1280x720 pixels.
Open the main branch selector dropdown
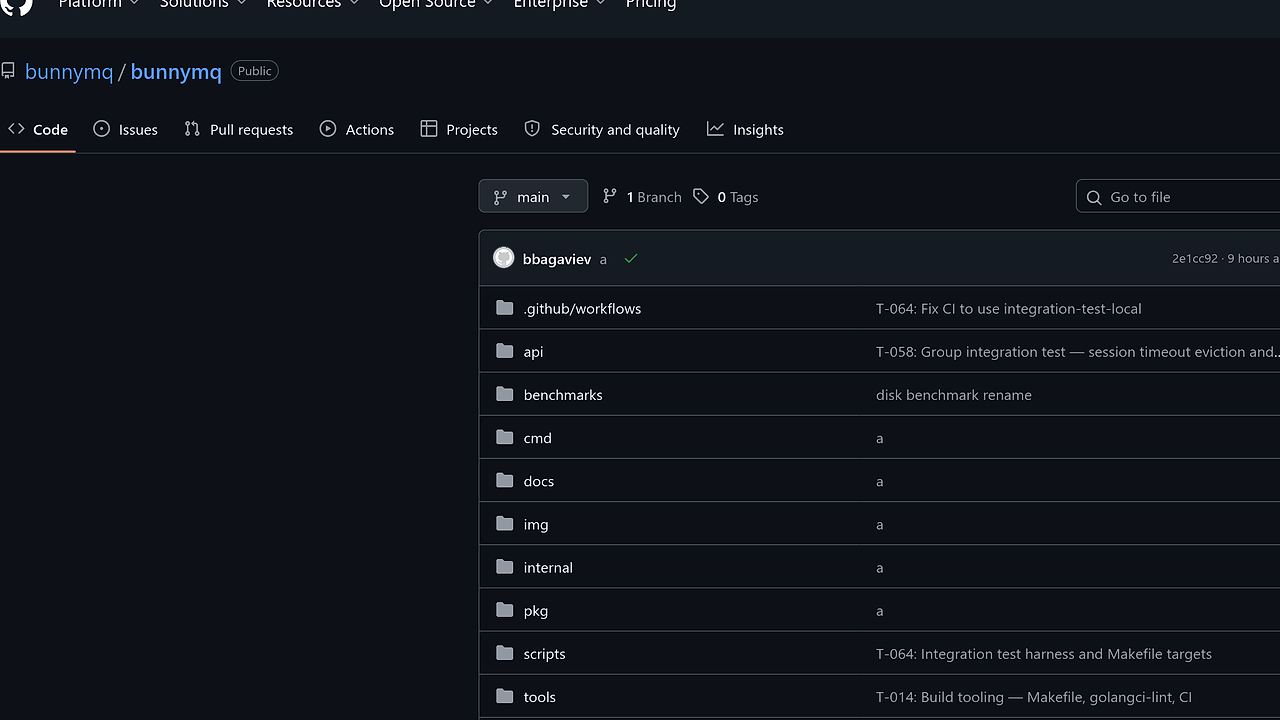pyautogui.click(x=533, y=197)
